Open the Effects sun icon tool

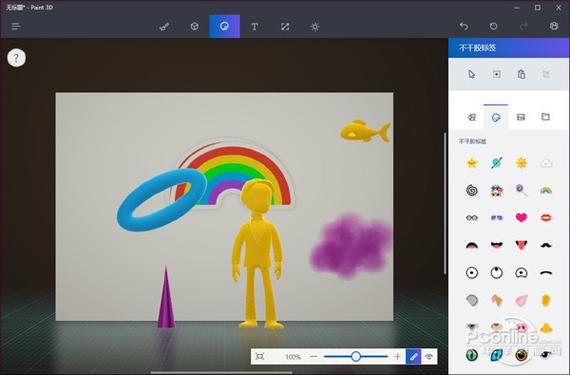315,27
